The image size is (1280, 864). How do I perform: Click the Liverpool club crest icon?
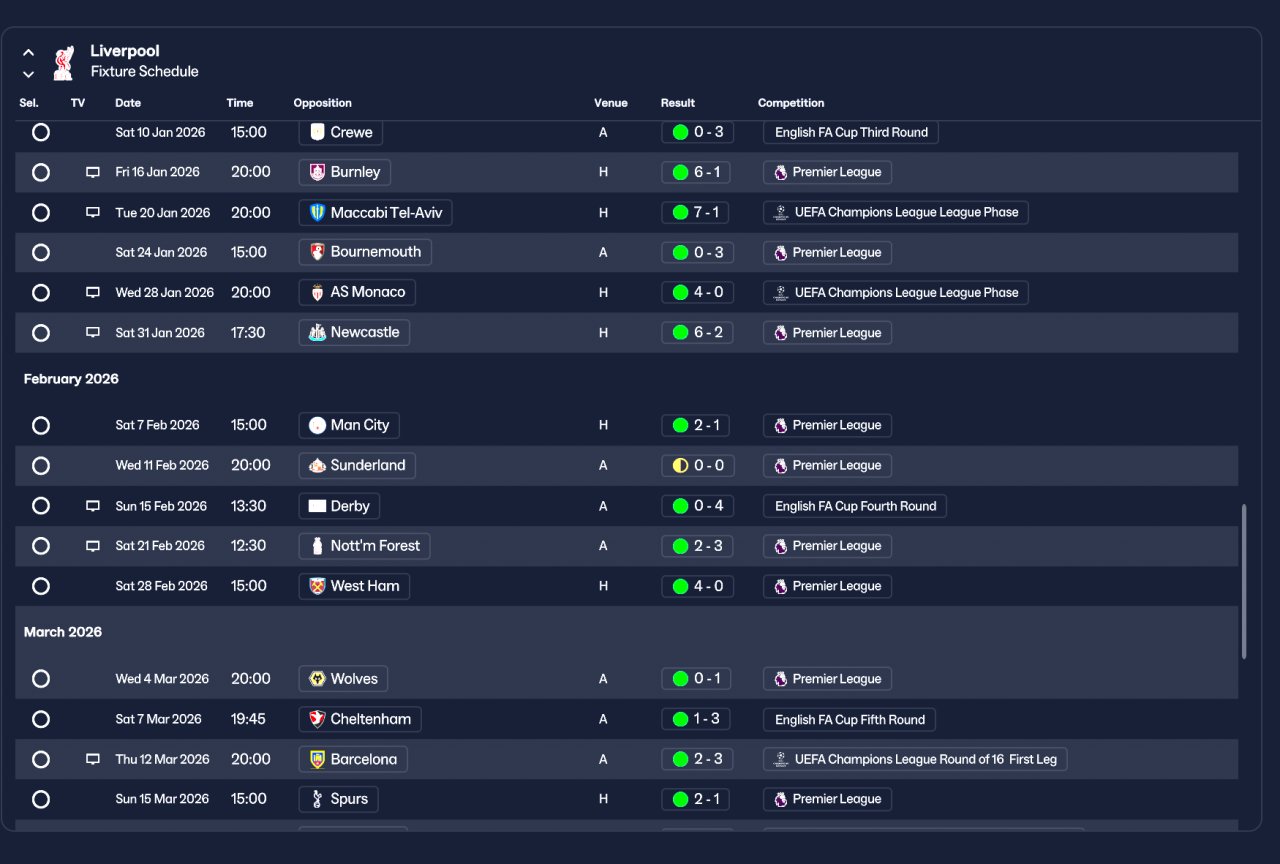[x=64, y=62]
